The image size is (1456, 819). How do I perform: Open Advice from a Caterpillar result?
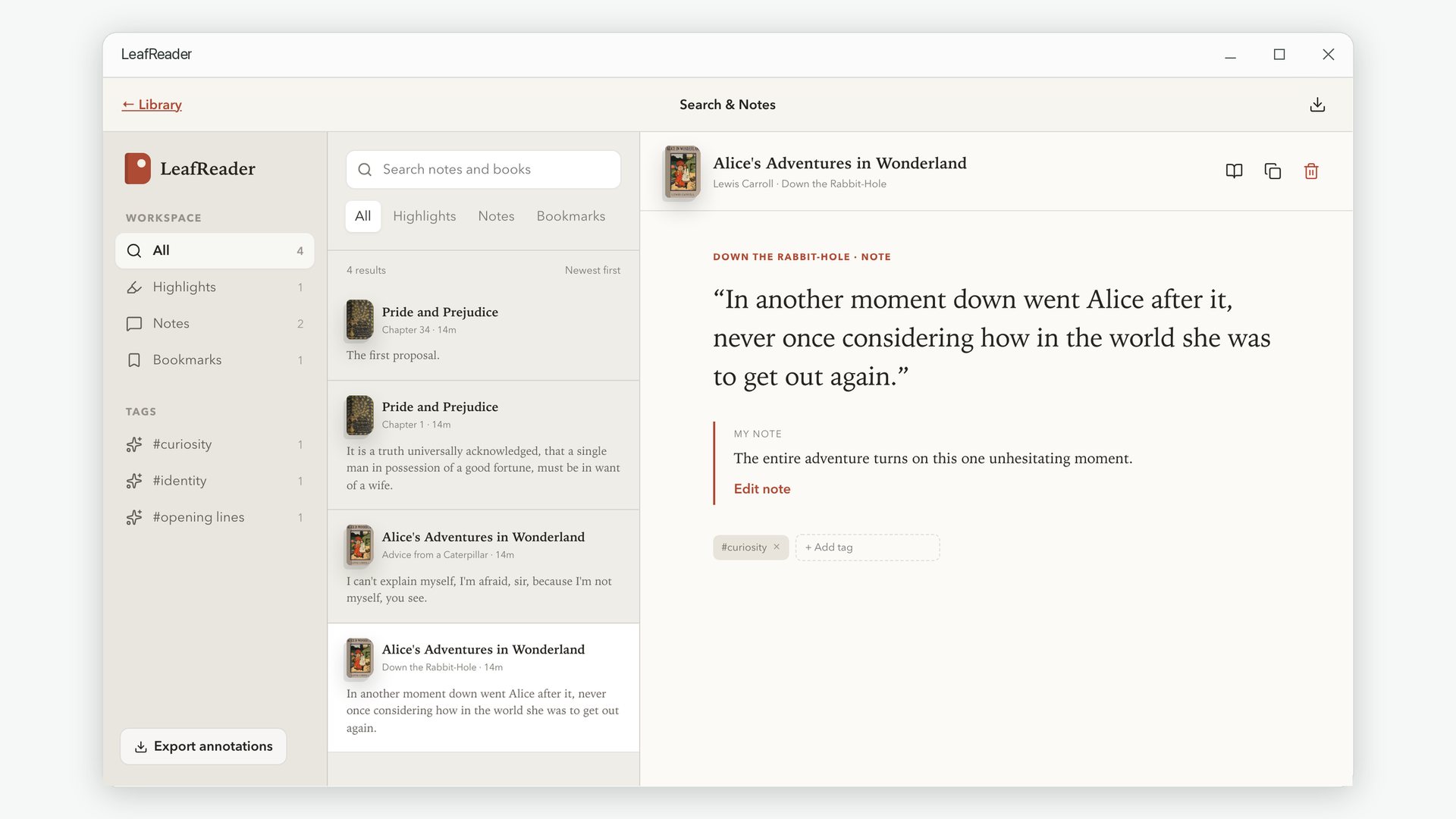coord(483,566)
